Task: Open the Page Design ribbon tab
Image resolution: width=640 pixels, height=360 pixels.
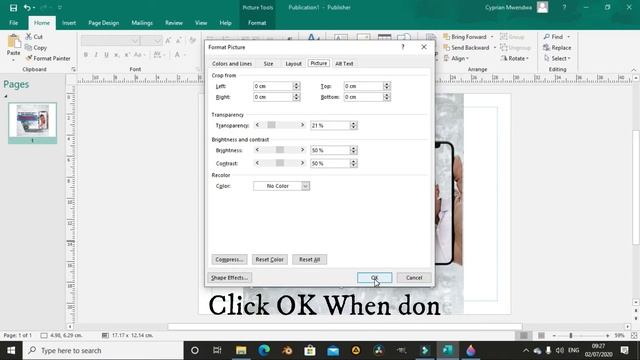Action: coord(104,23)
